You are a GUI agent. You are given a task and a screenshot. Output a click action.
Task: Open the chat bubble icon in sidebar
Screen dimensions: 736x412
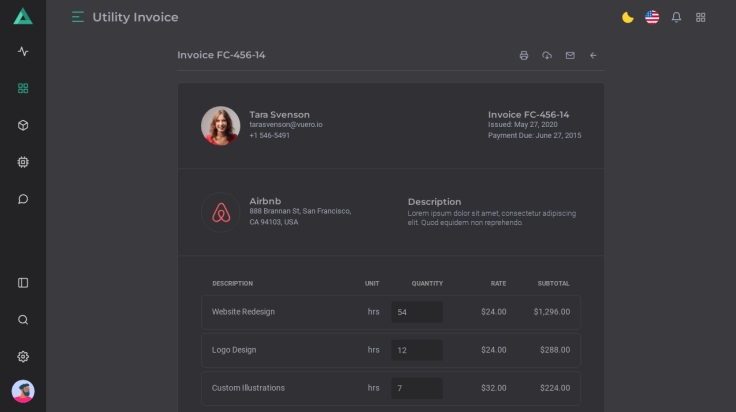coord(23,199)
